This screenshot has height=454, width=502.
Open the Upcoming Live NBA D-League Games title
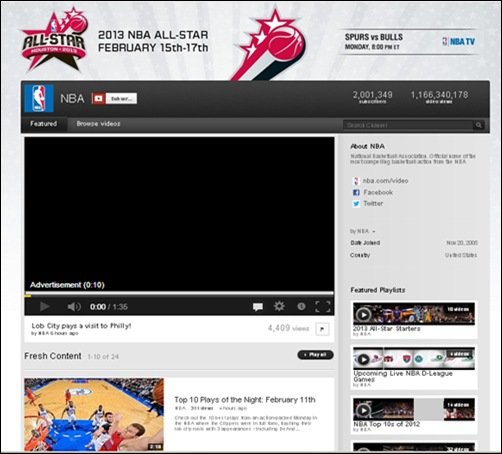403,376
